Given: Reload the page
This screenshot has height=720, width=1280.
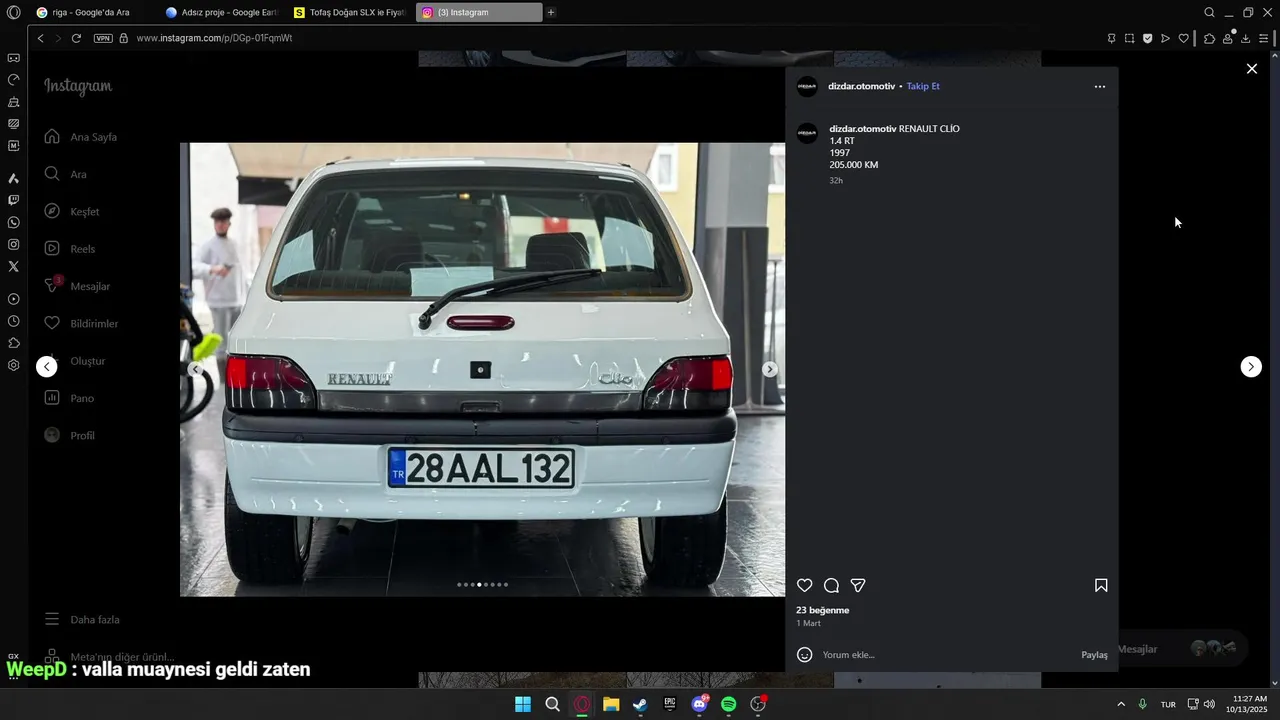Looking at the screenshot, I should click(x=76, y=38).
